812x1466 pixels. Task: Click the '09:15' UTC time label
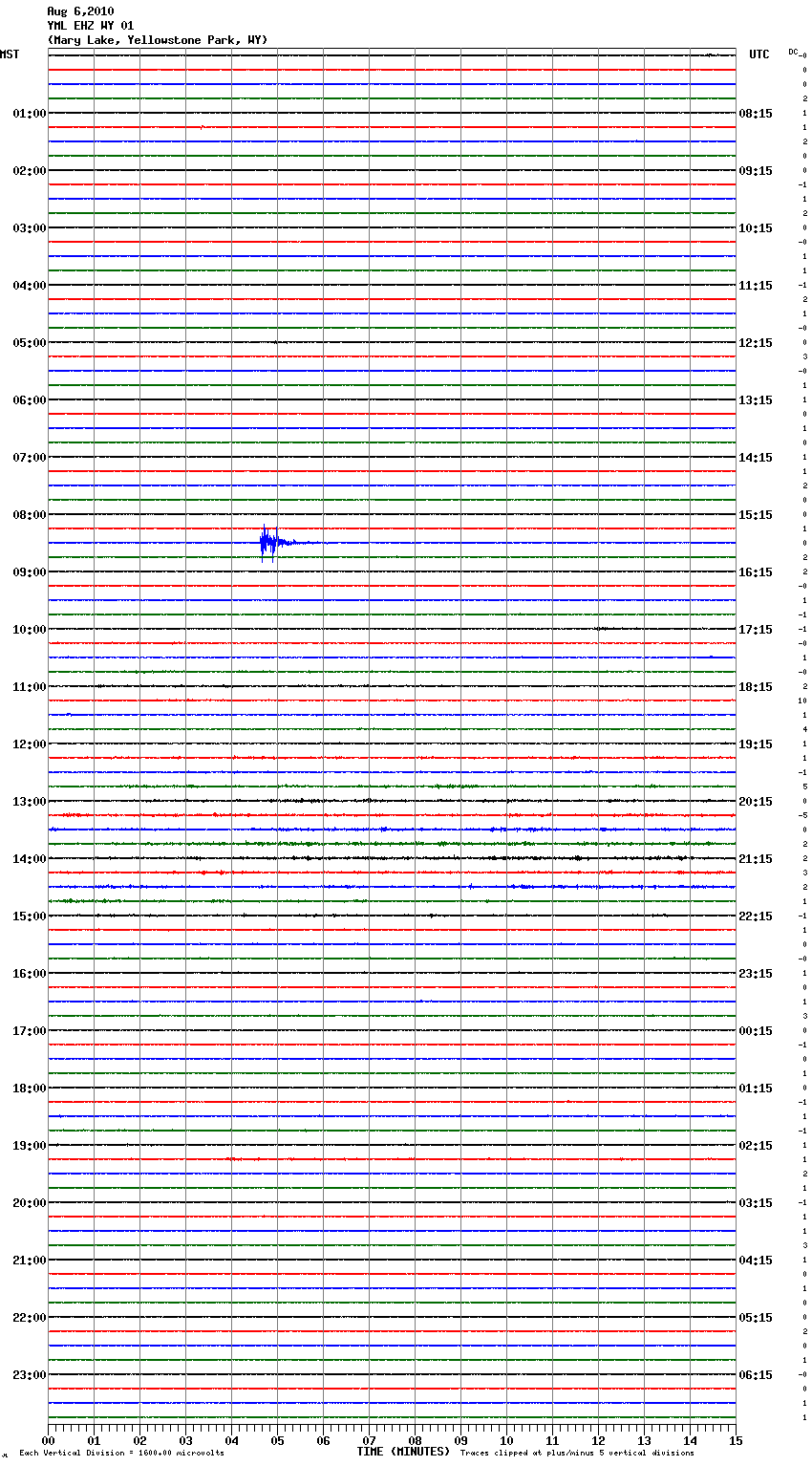point(756,171)
